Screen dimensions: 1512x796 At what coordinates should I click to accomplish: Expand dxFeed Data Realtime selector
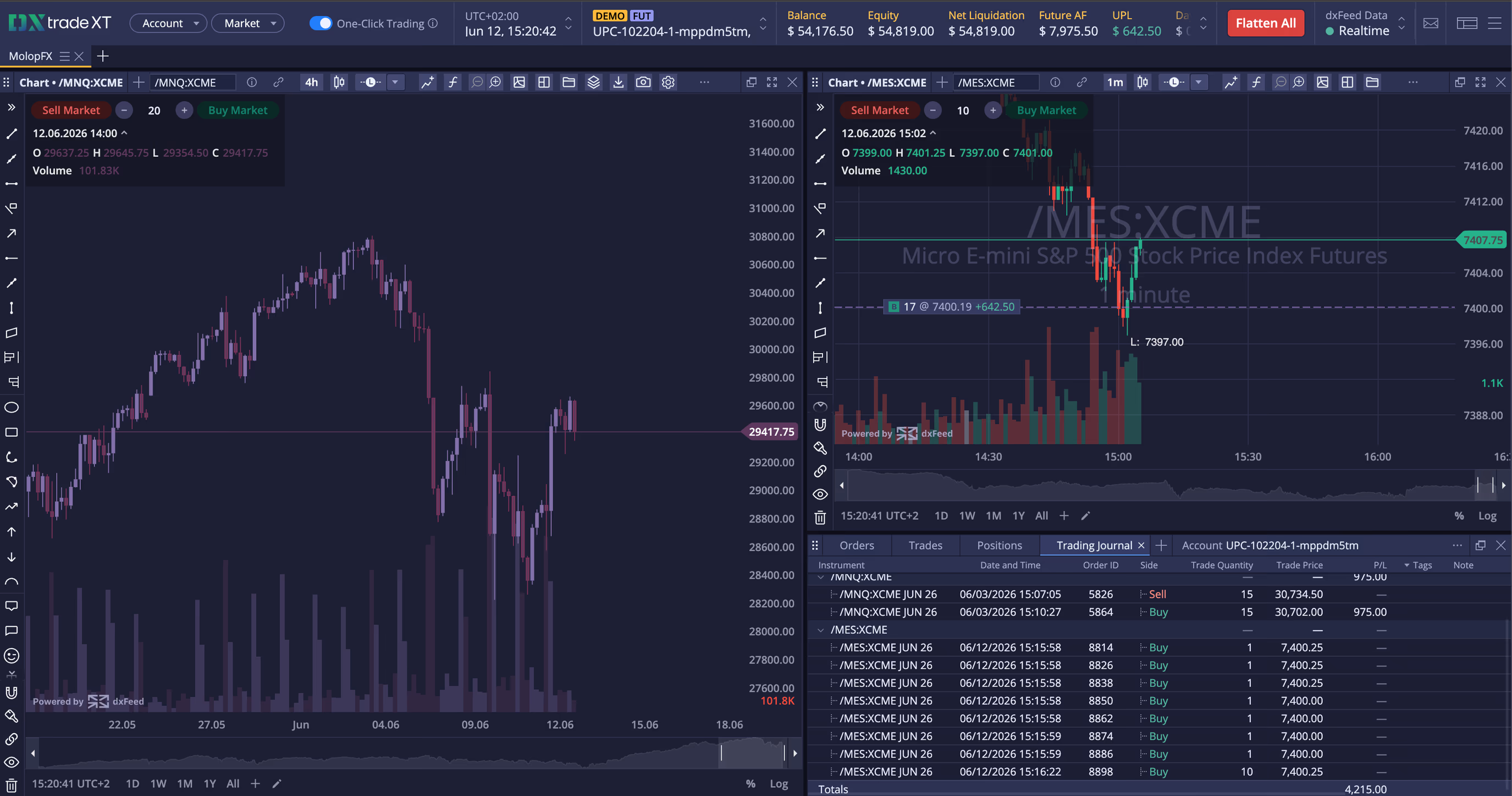(x=1401, y=24)
